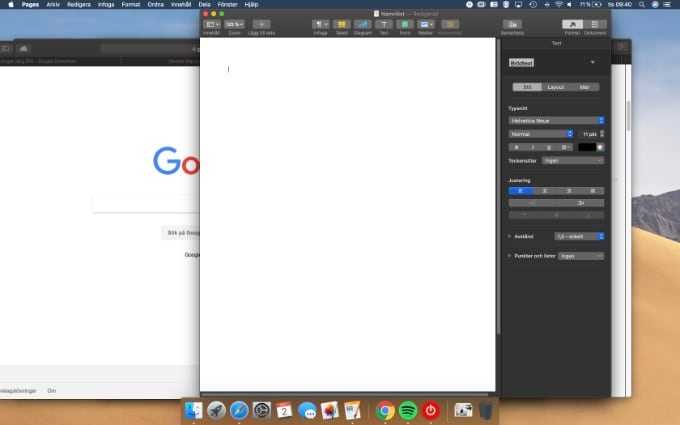The width and height of the screenshot is (680, 425).
Task: Open the Helvetica Neue font dropdown
Action: (556, 121)
